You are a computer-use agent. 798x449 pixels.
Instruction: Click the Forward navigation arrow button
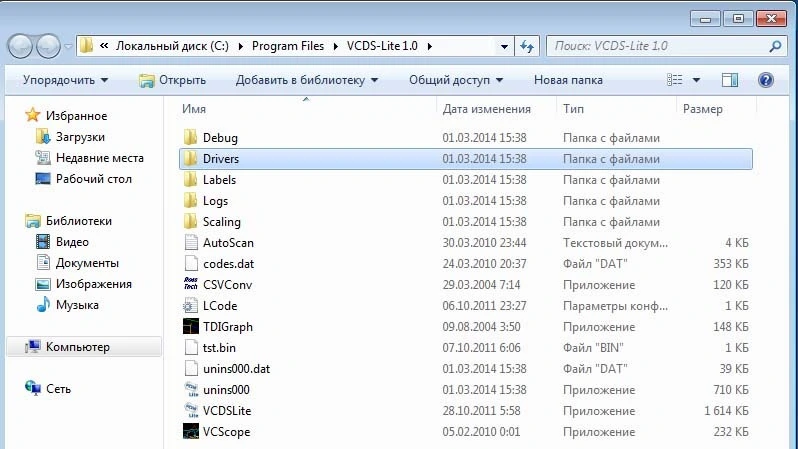48,46
